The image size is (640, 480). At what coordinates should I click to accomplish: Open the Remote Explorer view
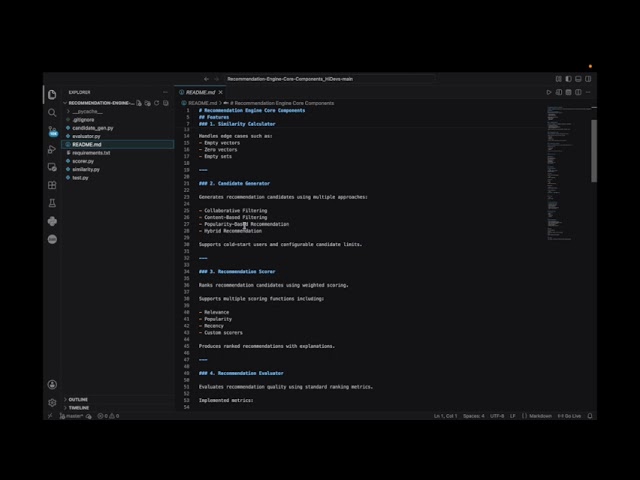(52, 167)
